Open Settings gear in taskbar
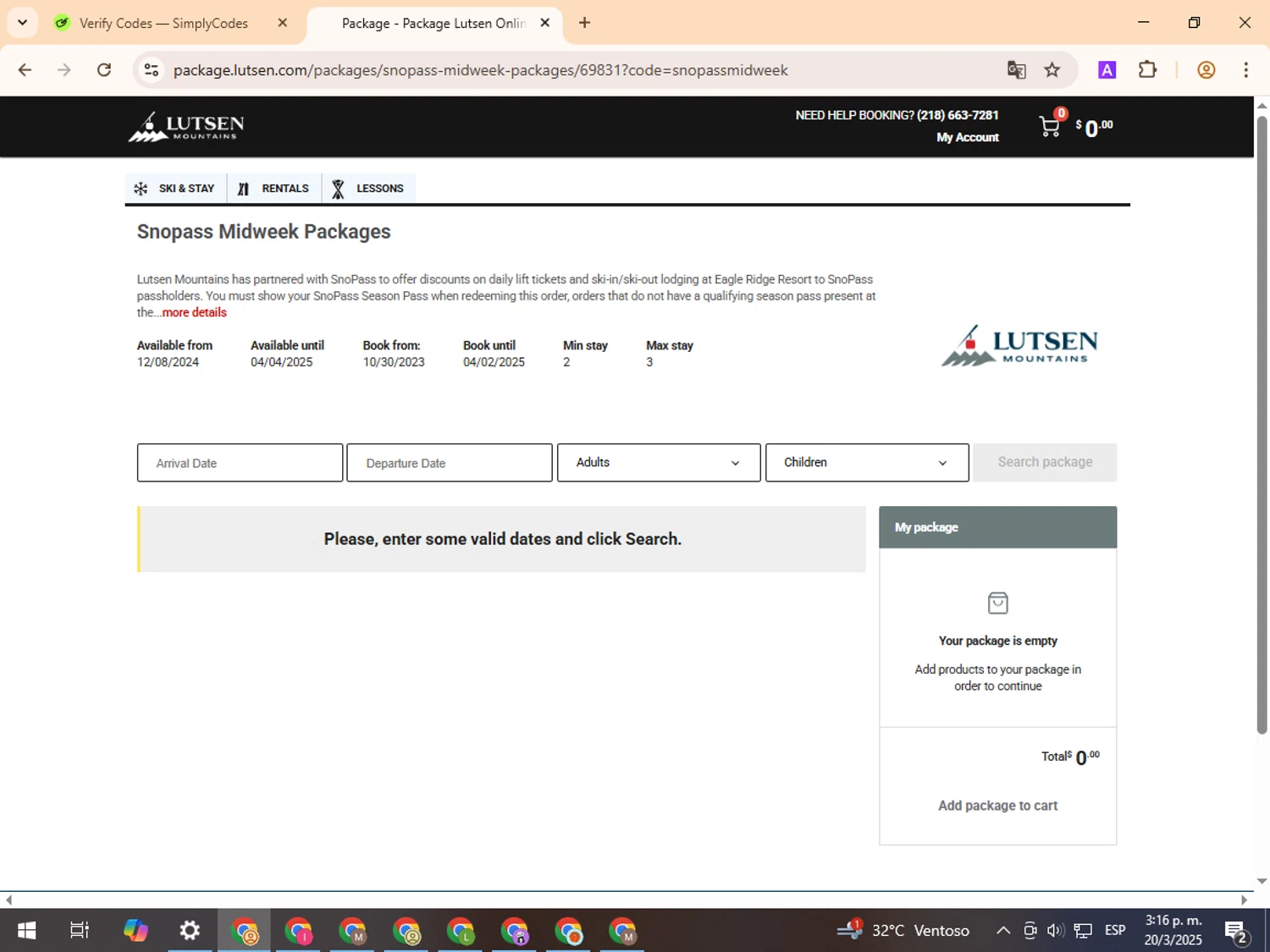The height and width of the screenshot is (952, 1270). [190, 931]
